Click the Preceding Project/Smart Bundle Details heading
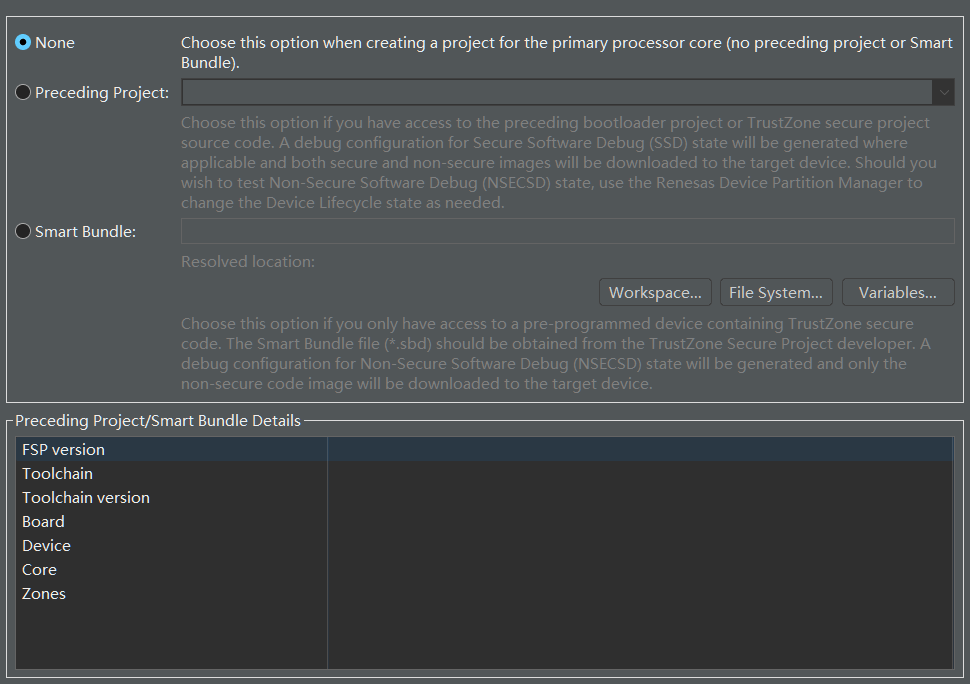This screenshot has width=970, height=684. click(x=158, y=421)
